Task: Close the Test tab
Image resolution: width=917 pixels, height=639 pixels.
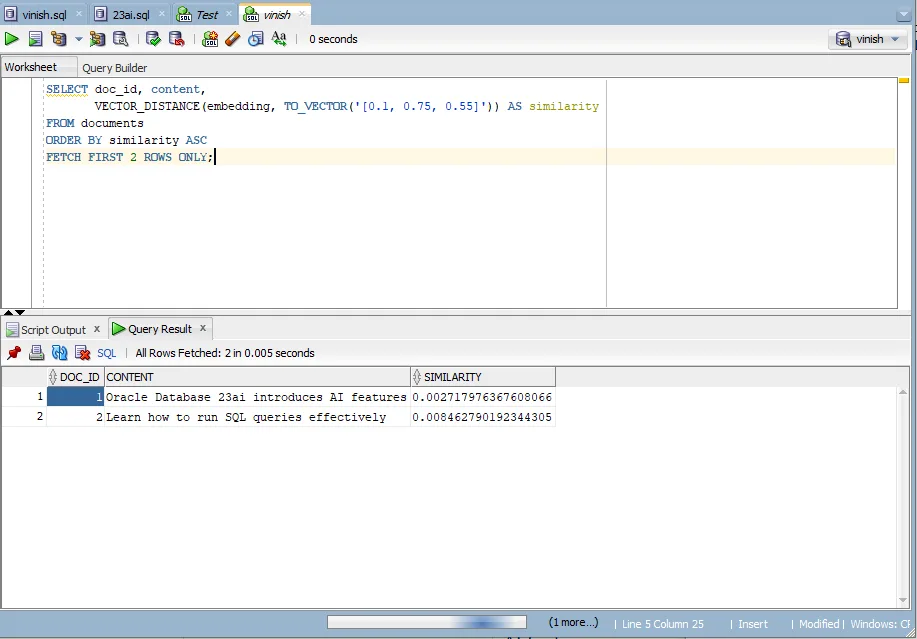Action: click(229, 13)
